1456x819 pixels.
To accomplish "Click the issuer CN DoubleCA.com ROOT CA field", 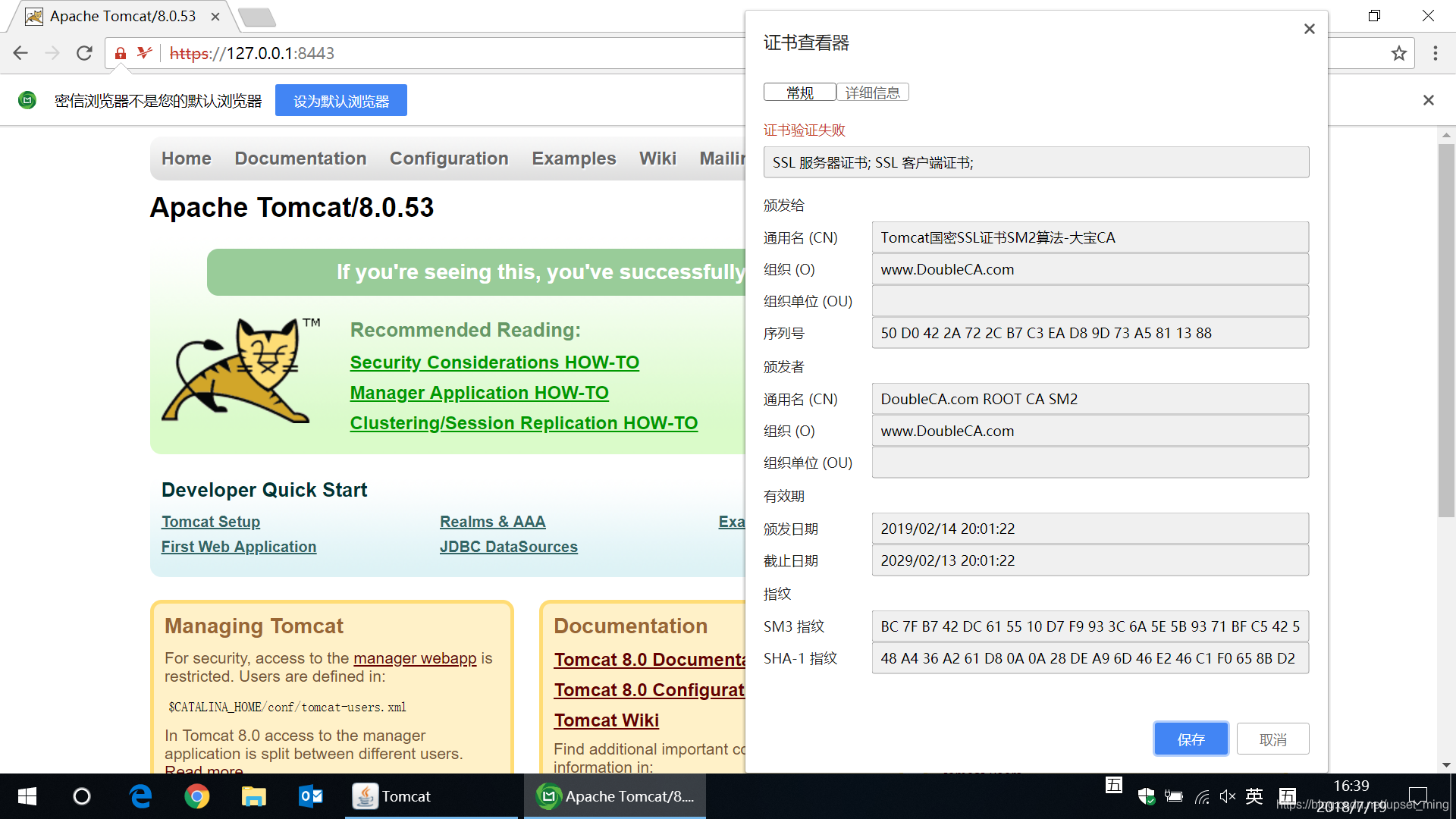I will (x=1090, y=399).
